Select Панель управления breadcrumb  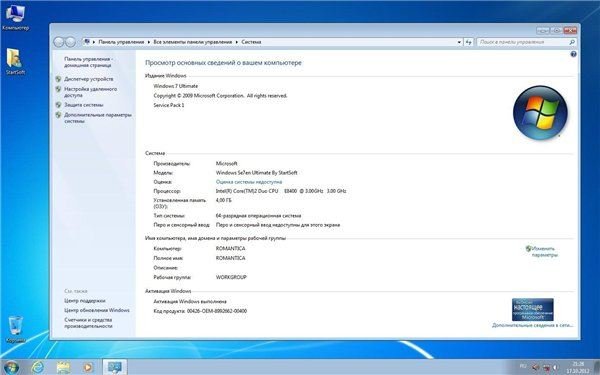click(121, 42)
